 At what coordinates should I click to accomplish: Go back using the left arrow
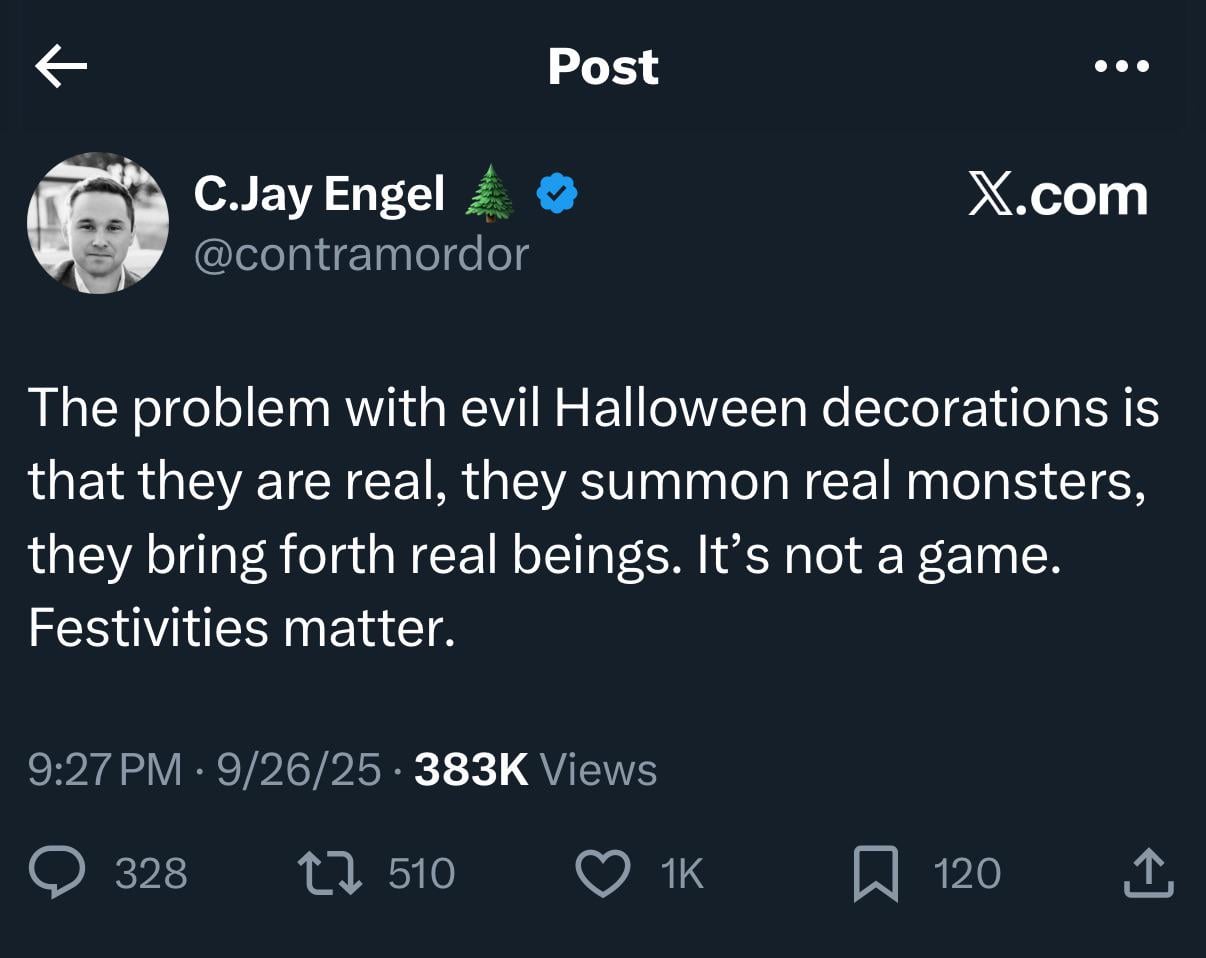pos(61,67)
